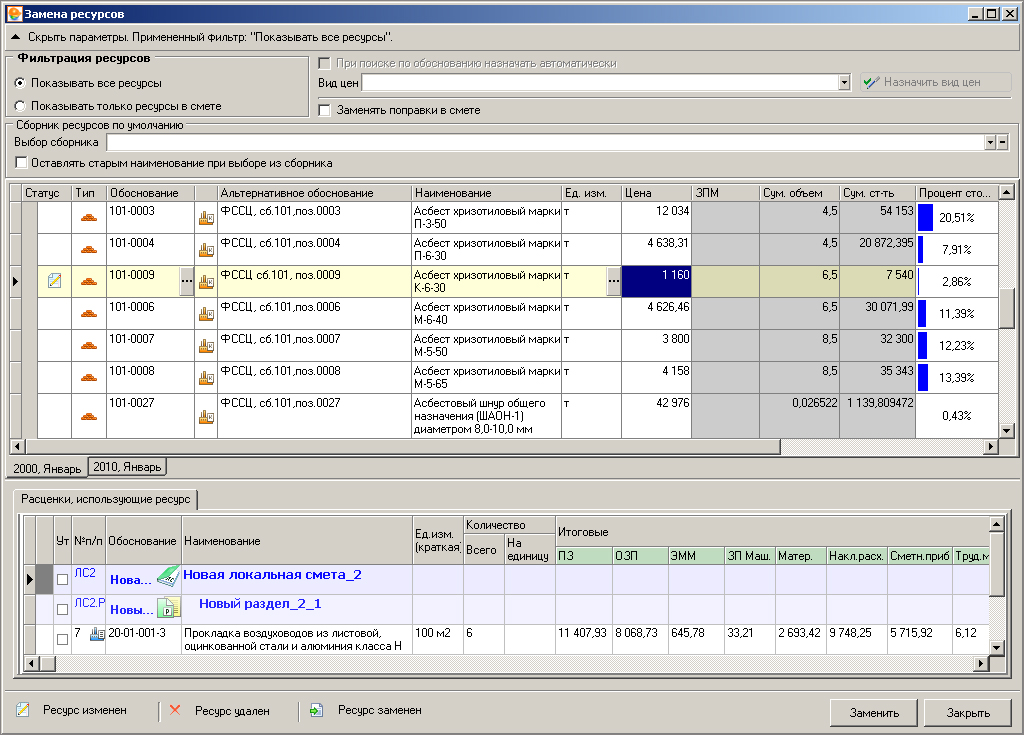1024x735 pixels.
Task: Collapse parameters with 'Скрыть параметры' arrow
Action: (16, 37)
